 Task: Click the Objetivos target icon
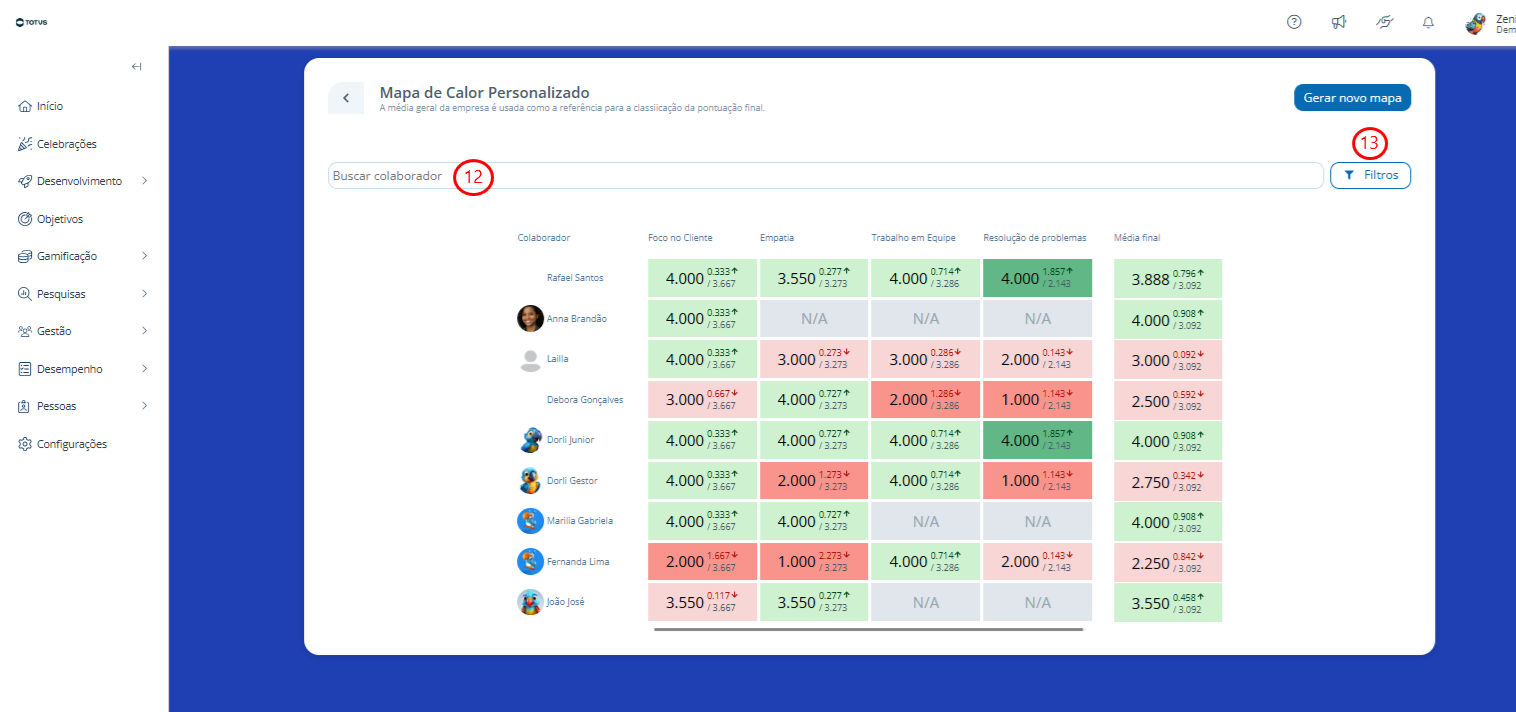pos(25,219)
